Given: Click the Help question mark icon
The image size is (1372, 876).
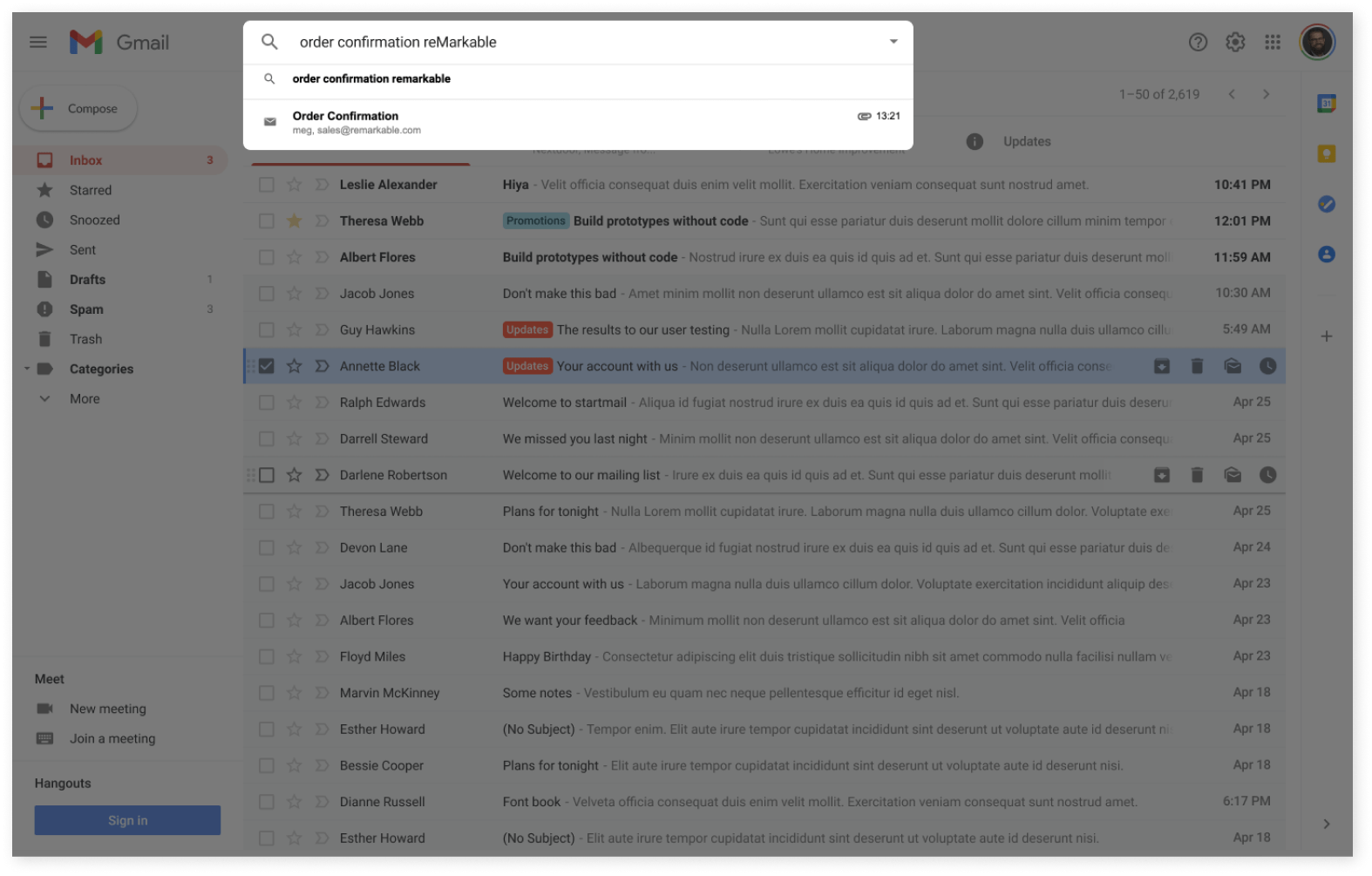Looking at the screenshot, I should [x=1198, y=42].
